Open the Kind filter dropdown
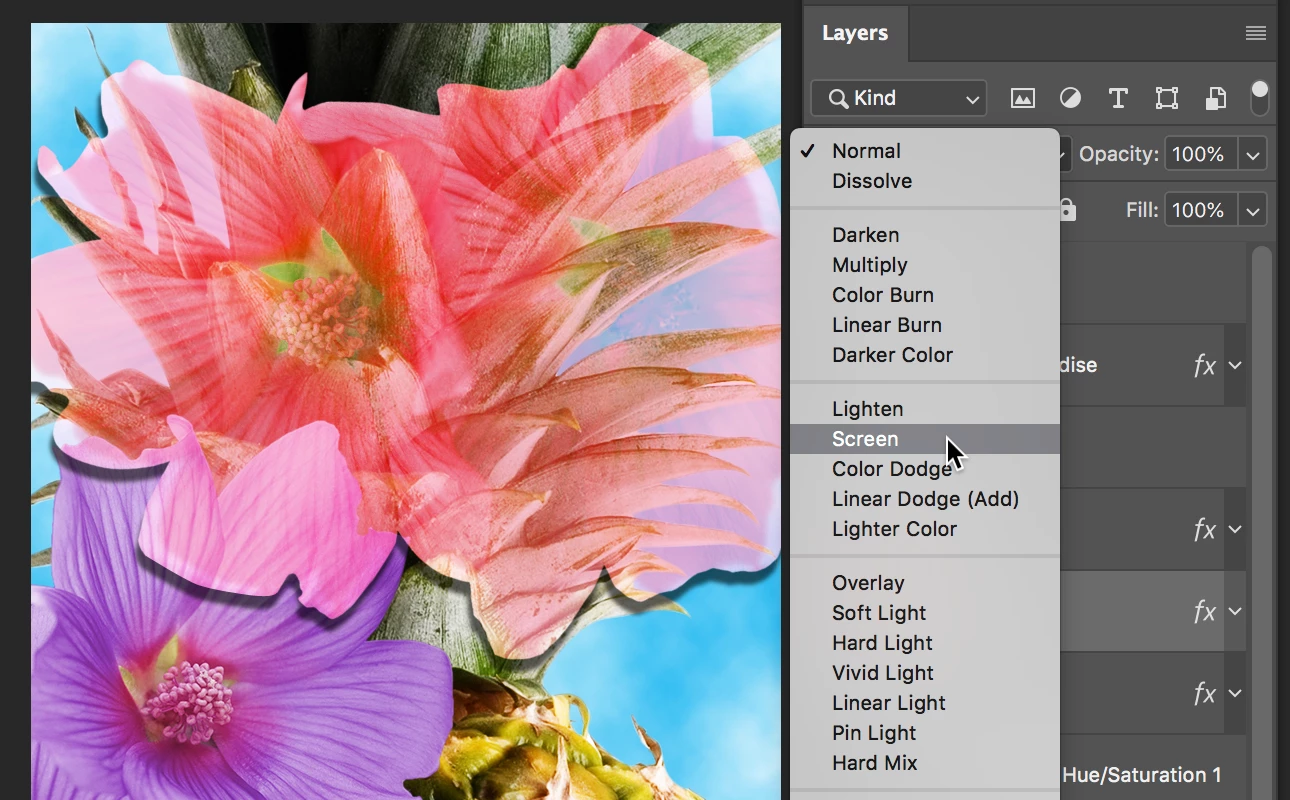 coord(899,98)
